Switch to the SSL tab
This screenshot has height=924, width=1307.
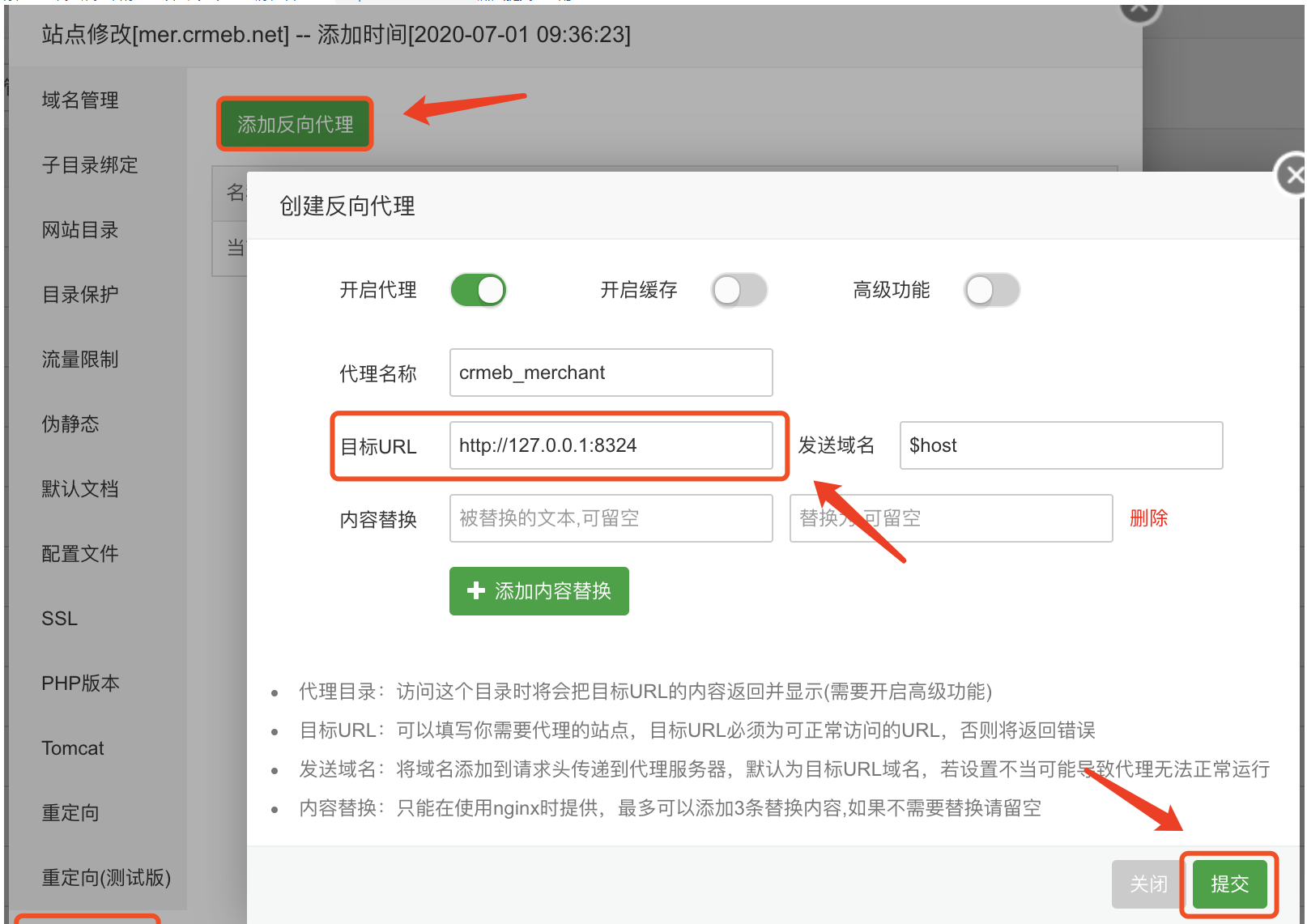point(60,619)
